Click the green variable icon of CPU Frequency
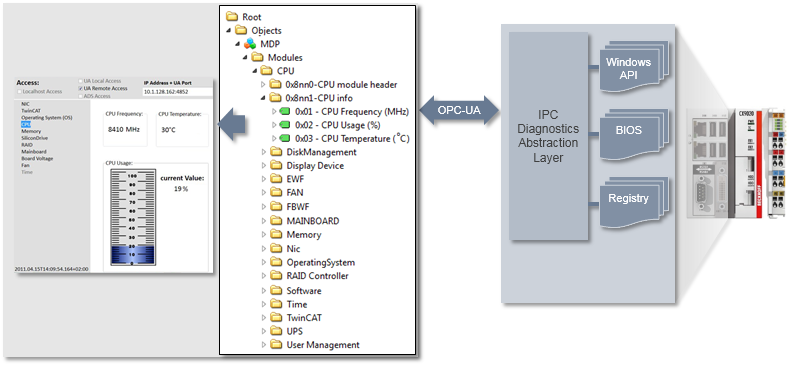 285,111
